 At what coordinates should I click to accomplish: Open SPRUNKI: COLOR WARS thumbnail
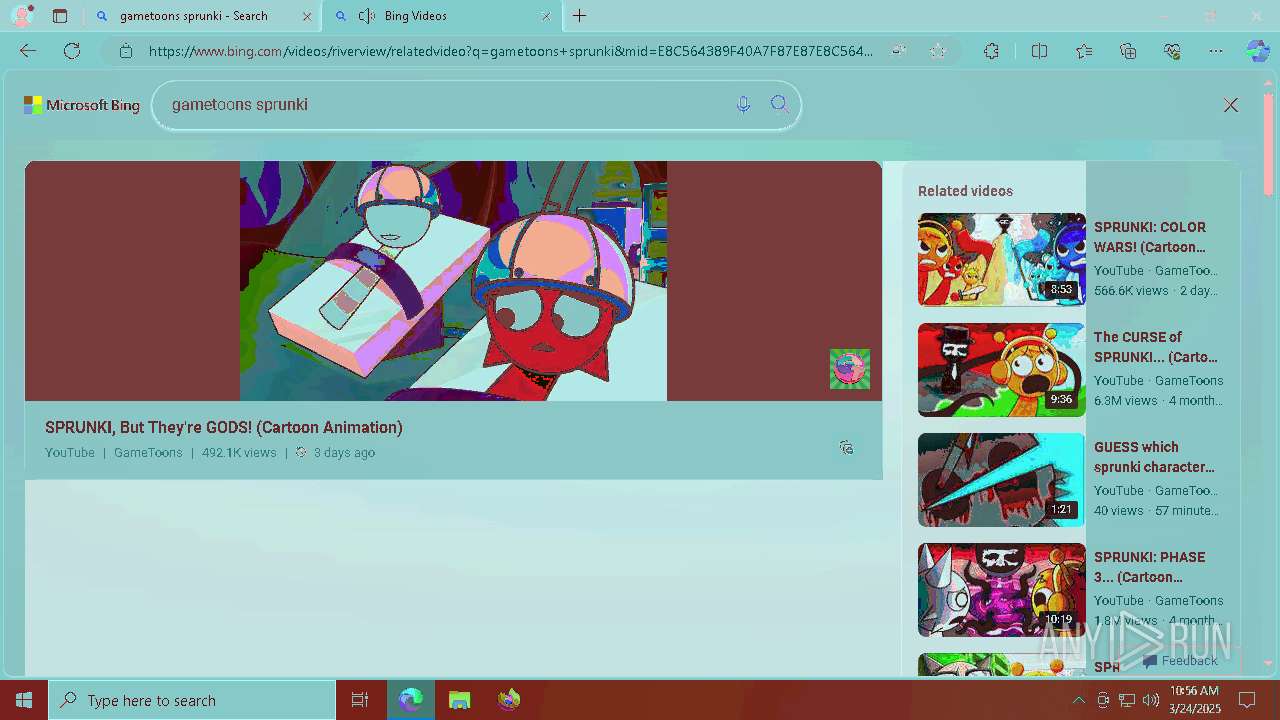pyautogui.click(x=1001, y=259)
